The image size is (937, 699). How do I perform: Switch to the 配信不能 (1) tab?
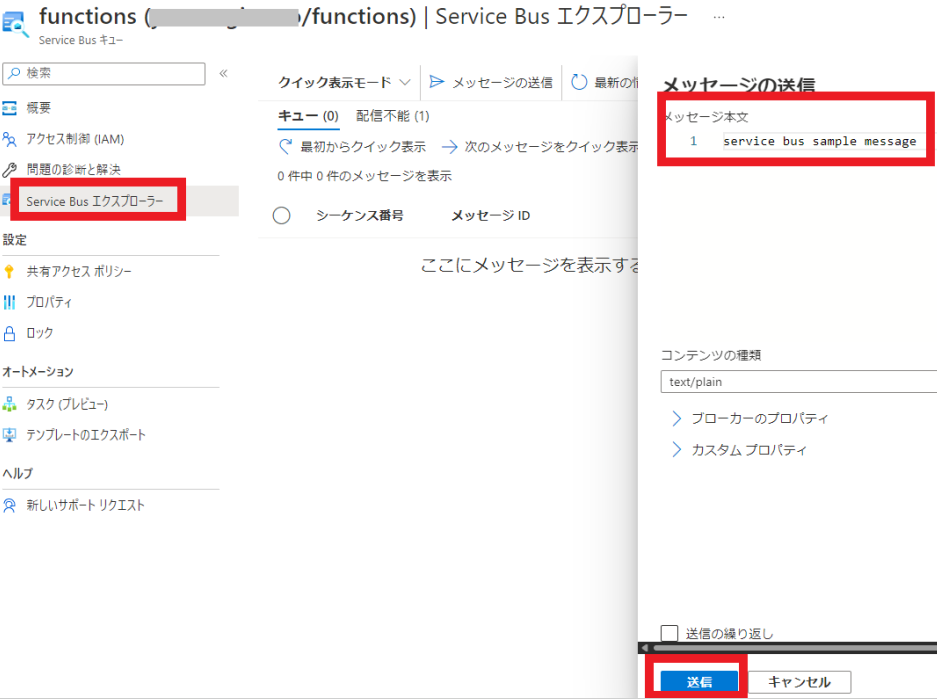point(393,116)
